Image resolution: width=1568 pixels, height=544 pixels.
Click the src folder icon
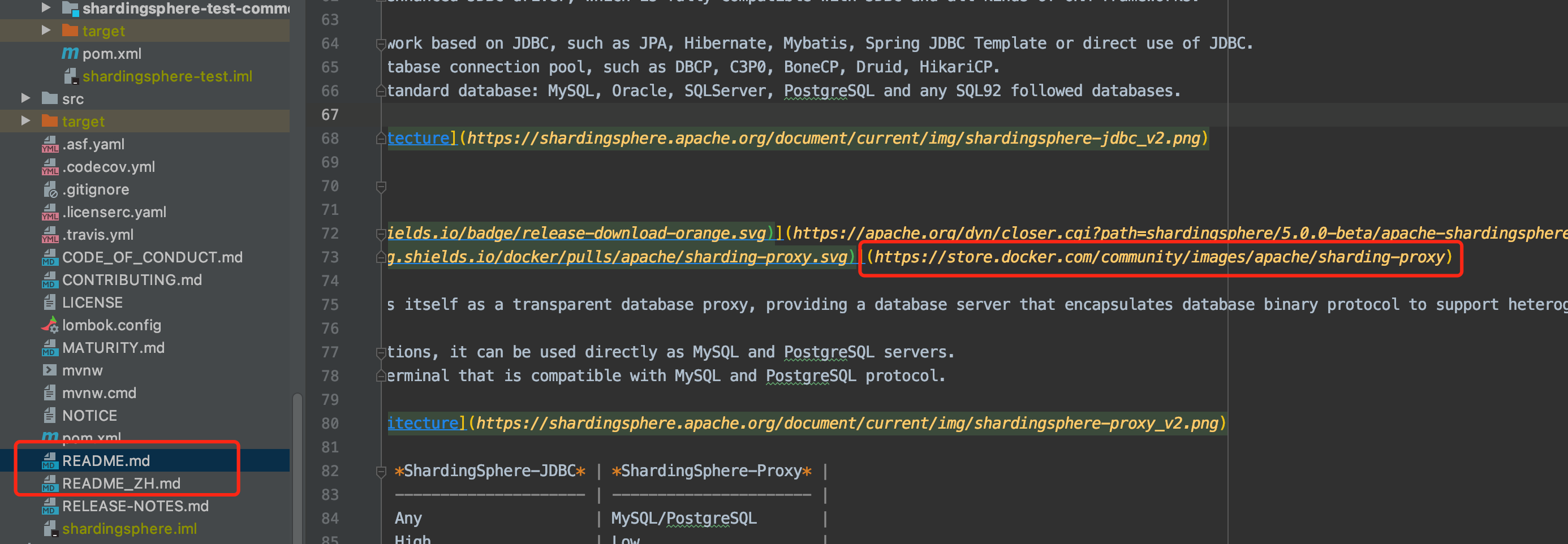point(50,98)
